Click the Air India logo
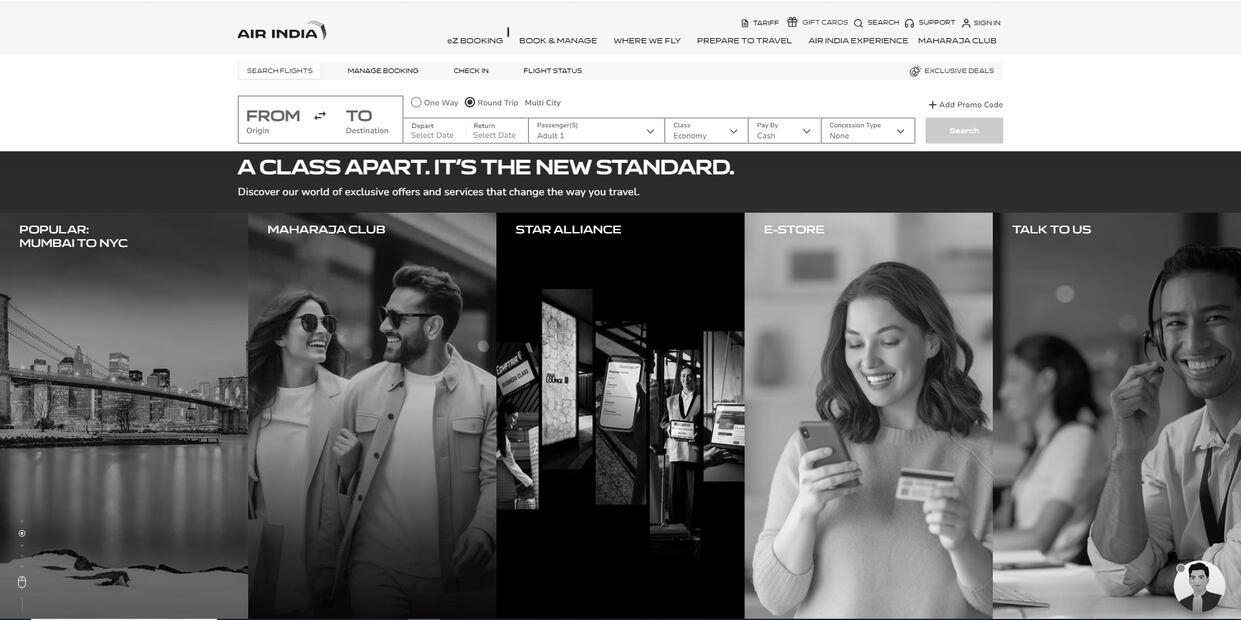1241x620 pixels. click(281, 31)
